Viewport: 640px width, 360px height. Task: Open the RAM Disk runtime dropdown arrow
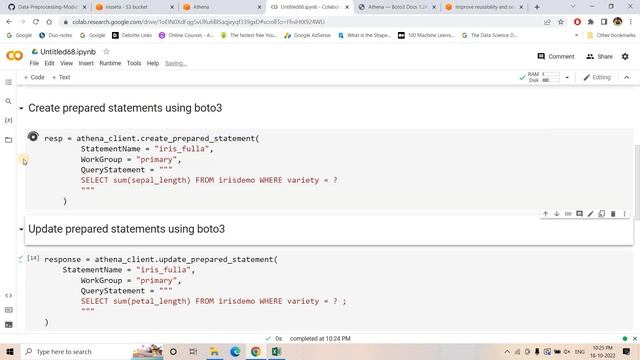pos(567,77)
